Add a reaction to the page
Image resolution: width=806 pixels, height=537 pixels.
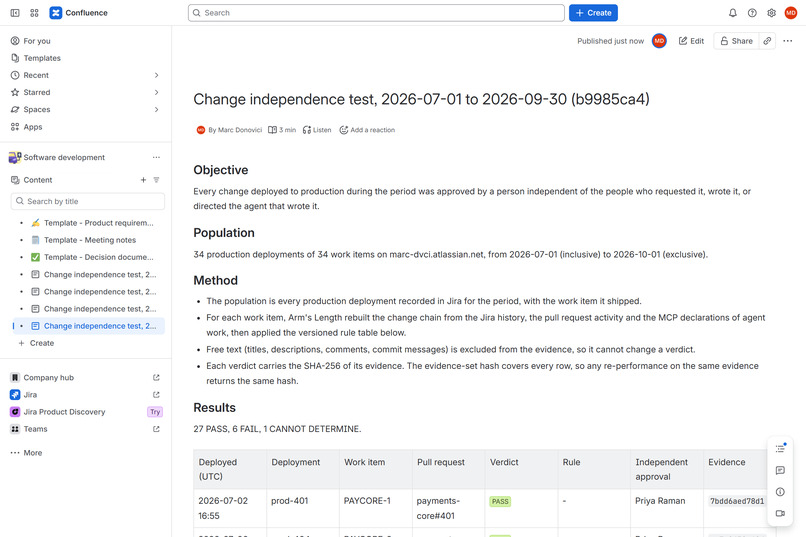pos(367,130)
